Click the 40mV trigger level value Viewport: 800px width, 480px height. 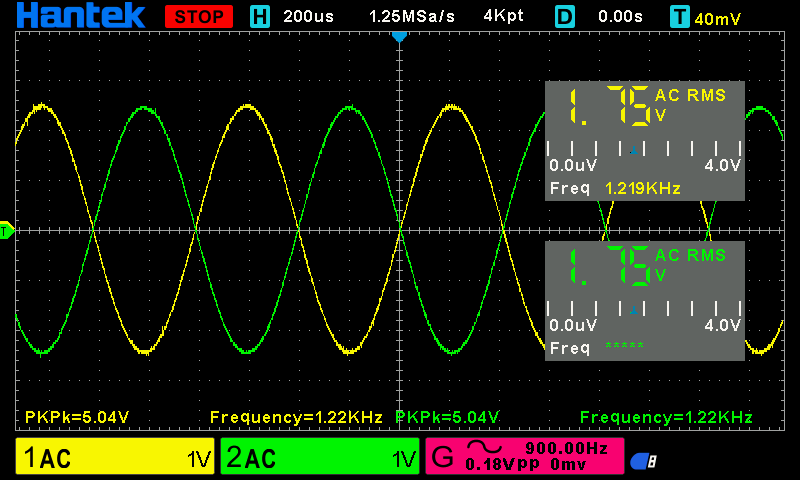pos(717,19)
